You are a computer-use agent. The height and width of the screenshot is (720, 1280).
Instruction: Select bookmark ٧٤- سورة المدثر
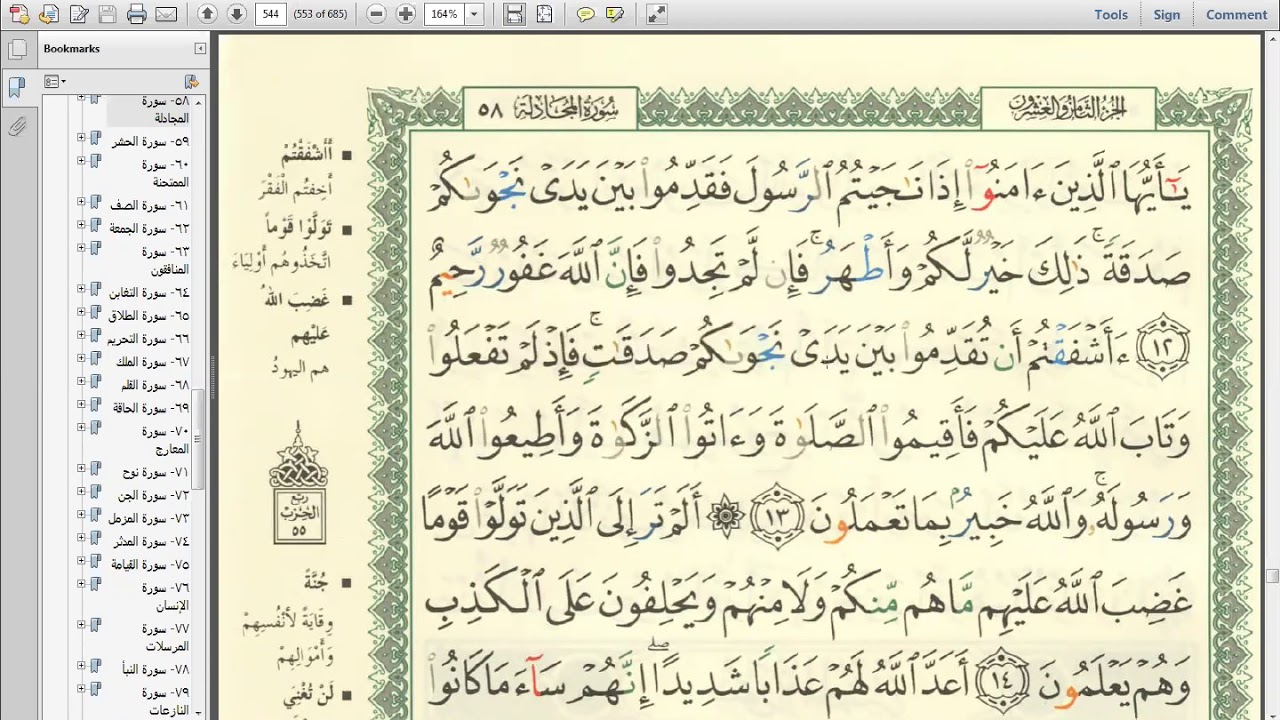[x=151, y=541]
